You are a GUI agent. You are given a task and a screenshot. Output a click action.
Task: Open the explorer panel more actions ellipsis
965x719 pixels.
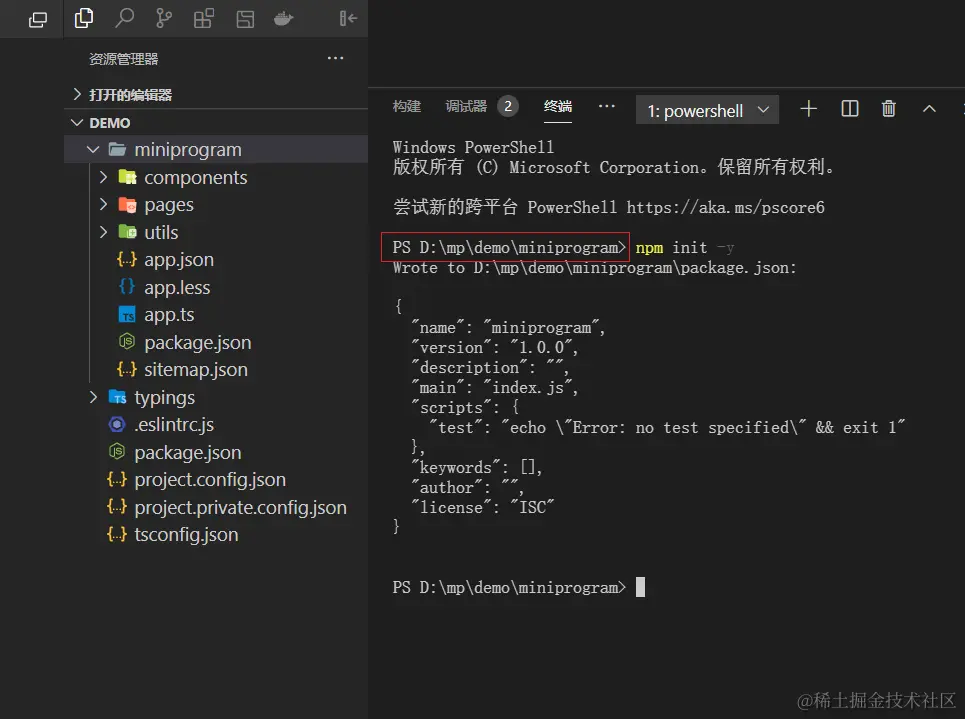click(x=335, y=58)
